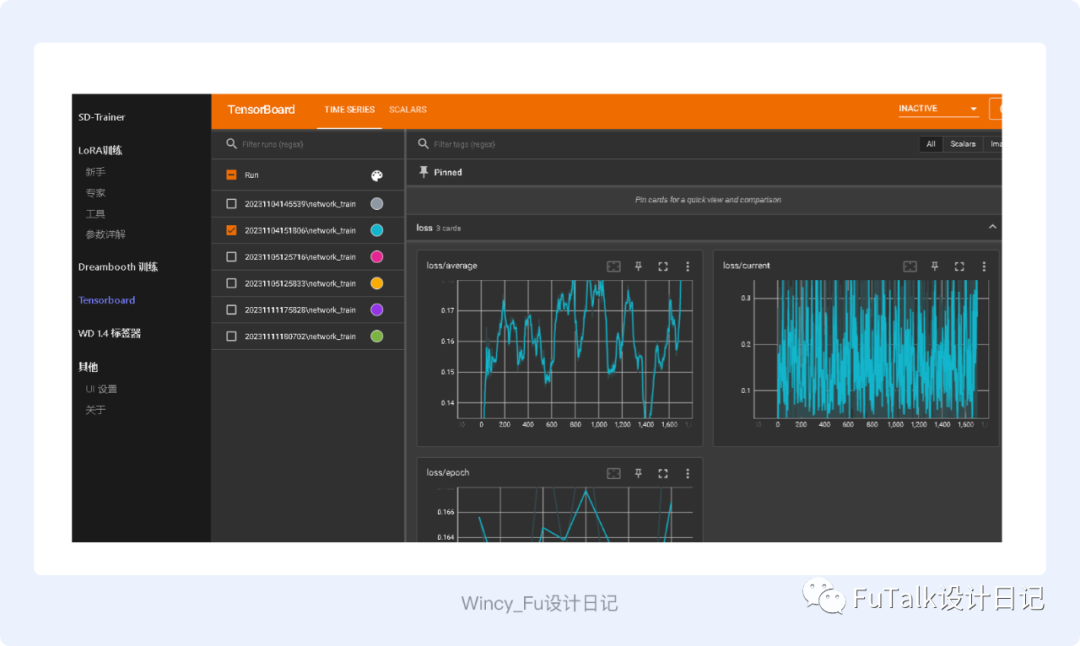Toggle the Run select-all checkbox

(231, 175)
